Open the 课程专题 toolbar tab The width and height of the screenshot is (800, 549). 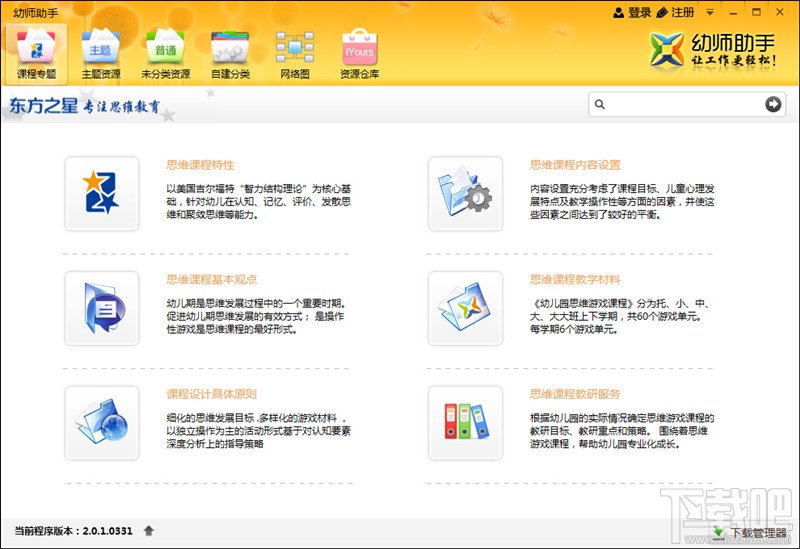click(36, 54)
